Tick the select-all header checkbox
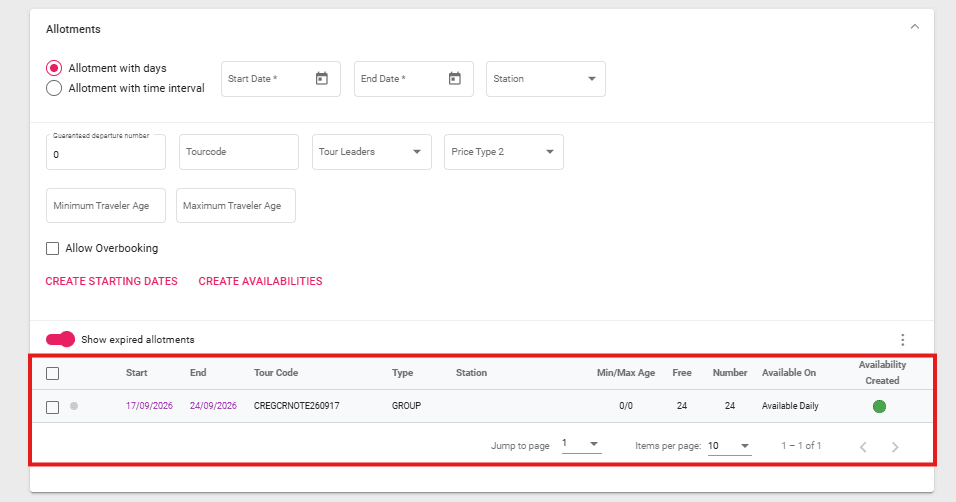956x502 pixels. 53,373
